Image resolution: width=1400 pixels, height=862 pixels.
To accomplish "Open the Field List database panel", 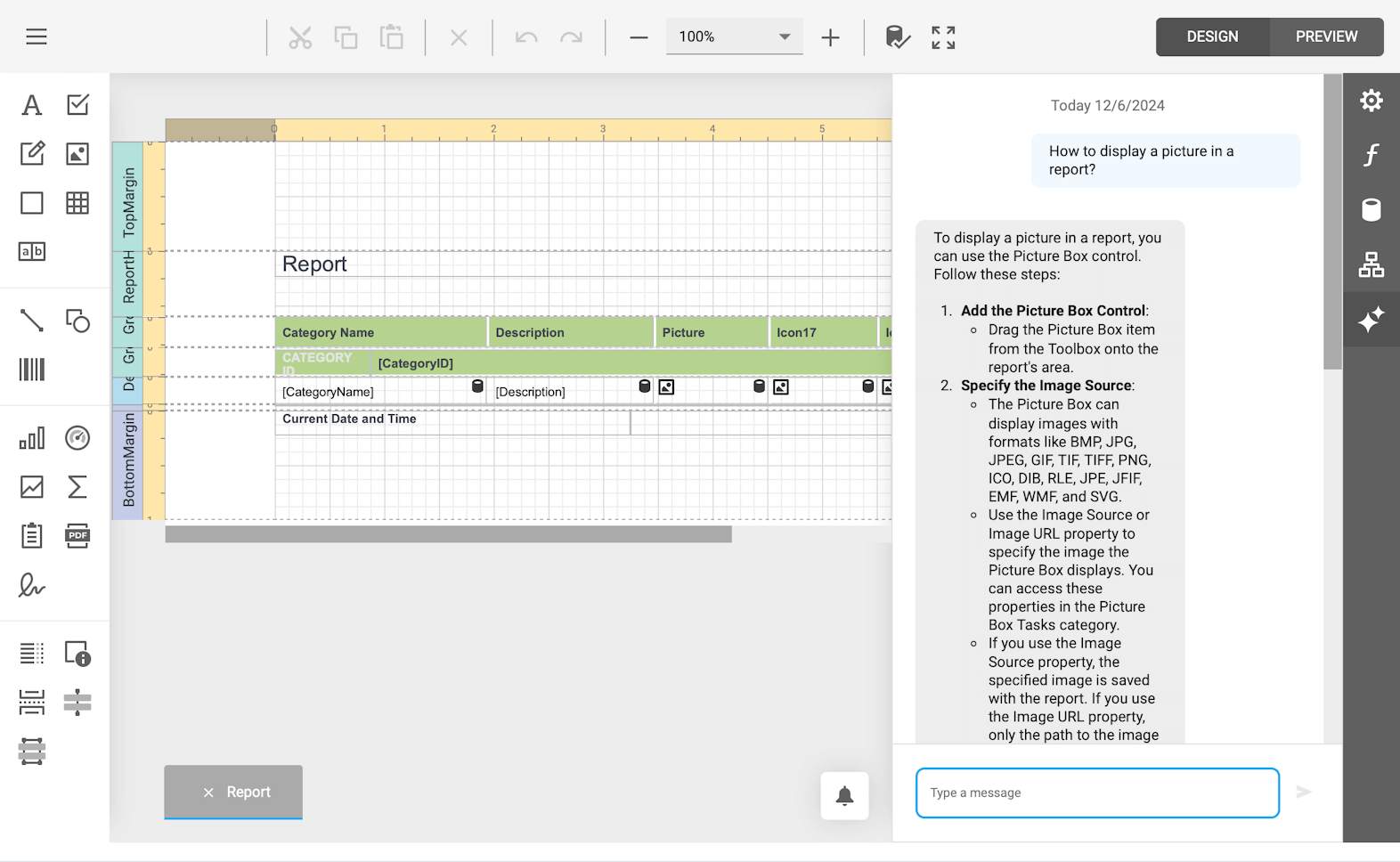I will click(x=1371, y=210).
